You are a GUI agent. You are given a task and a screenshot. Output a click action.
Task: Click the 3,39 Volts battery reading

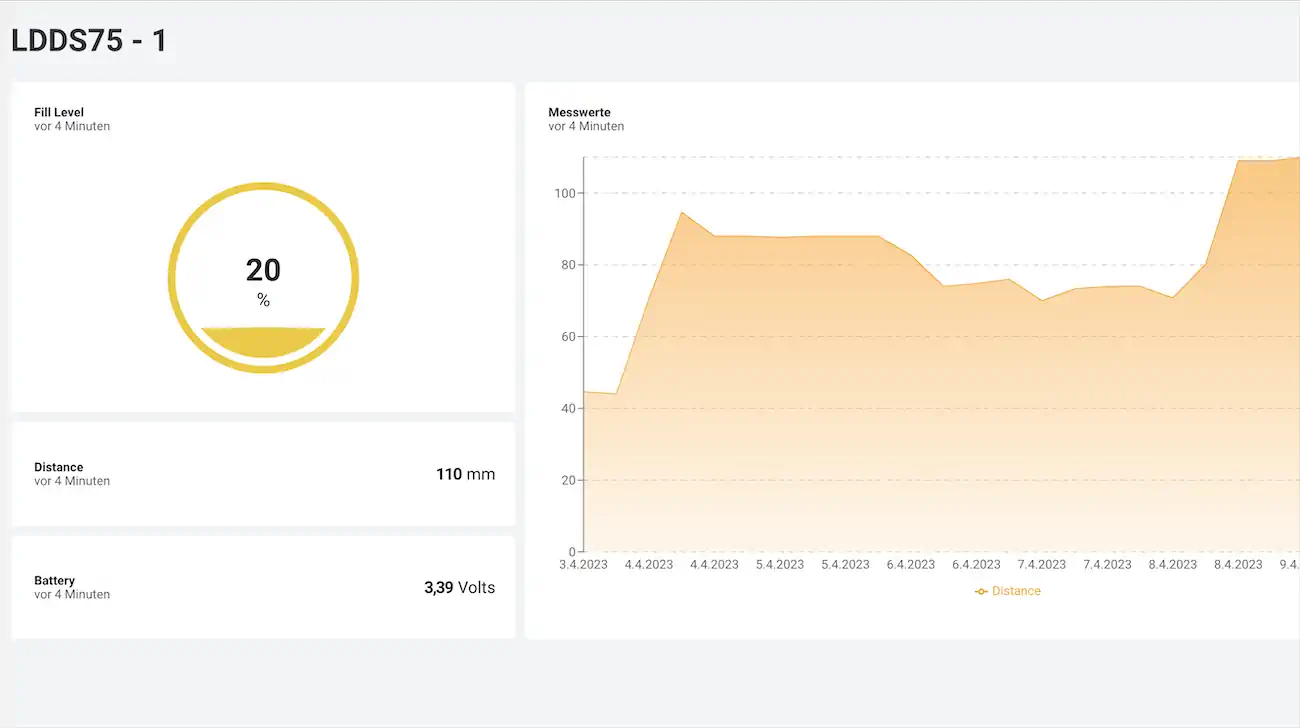459,587
